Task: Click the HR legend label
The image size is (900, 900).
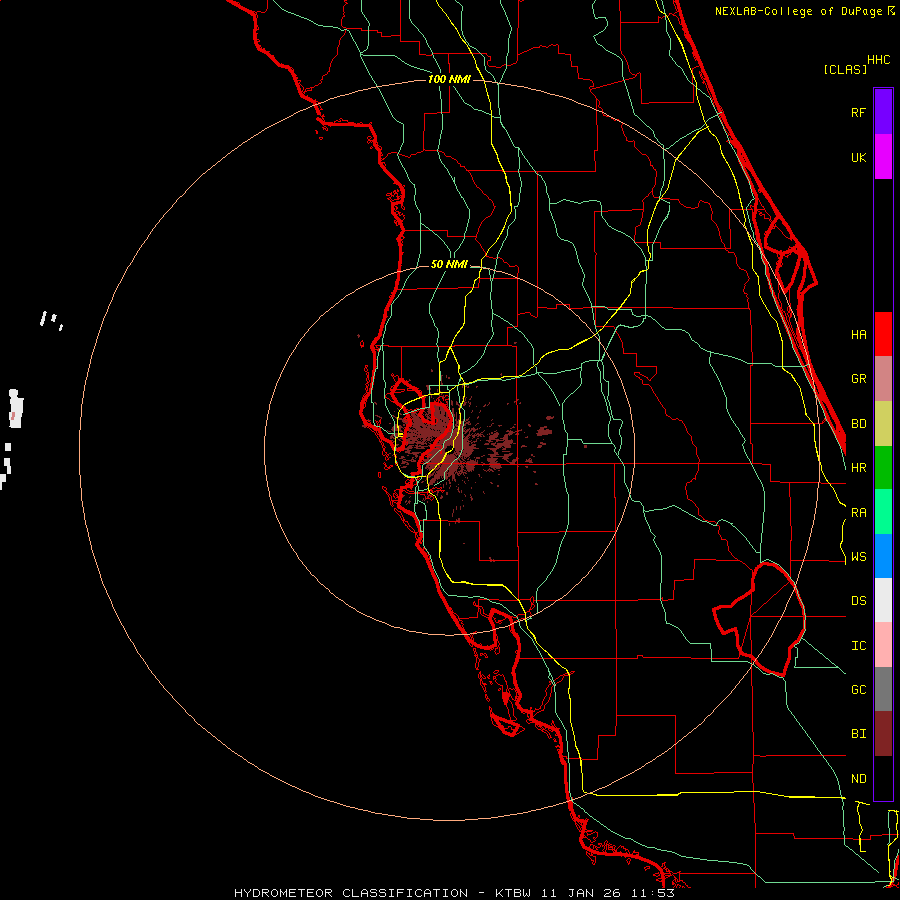Action: tap(858, 468)
